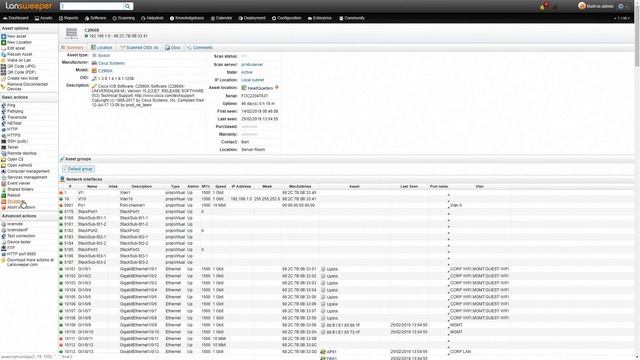
Task: Click the SSH (putty) terminal icon
Action: click(x=3, y=141)
